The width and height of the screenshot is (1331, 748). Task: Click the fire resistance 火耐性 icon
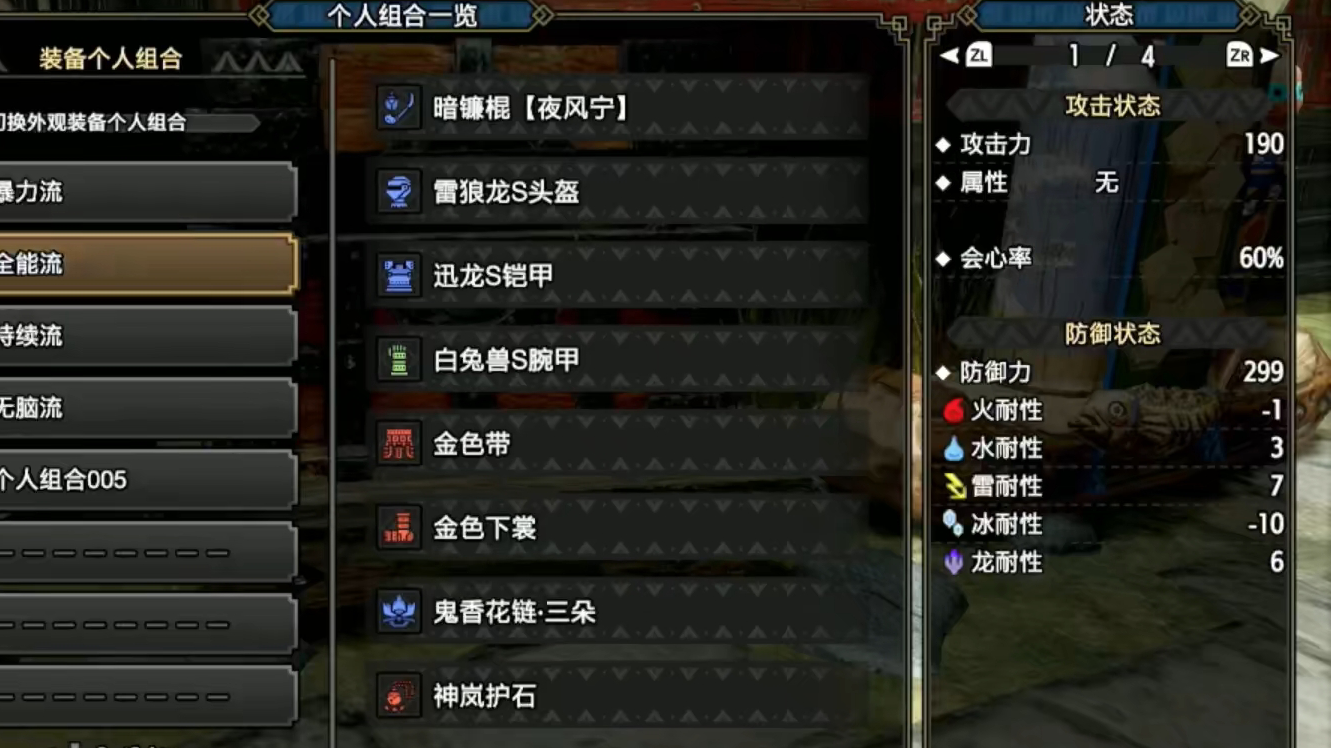(x=954, y=410)
